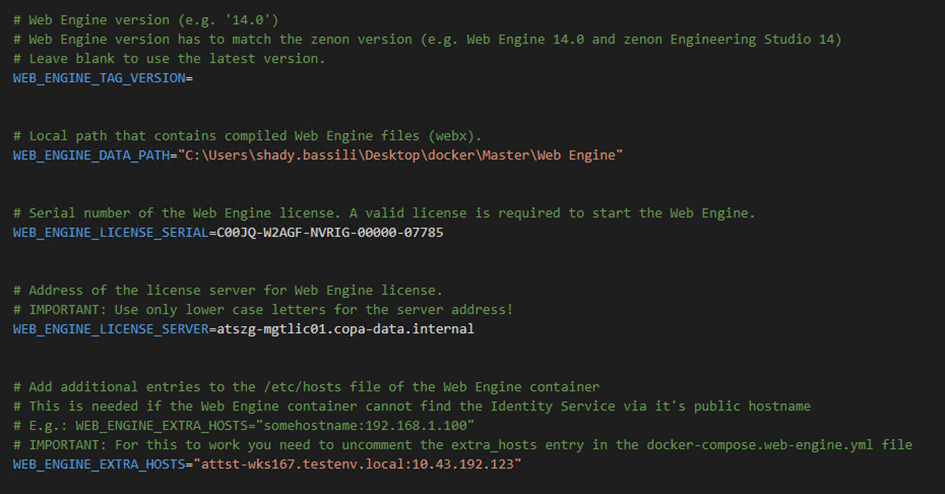The height and width of the screenshot is (494, 945).
Task: Click the /etc/hosts additional entries comment line
Action: (x=306, y=387)
